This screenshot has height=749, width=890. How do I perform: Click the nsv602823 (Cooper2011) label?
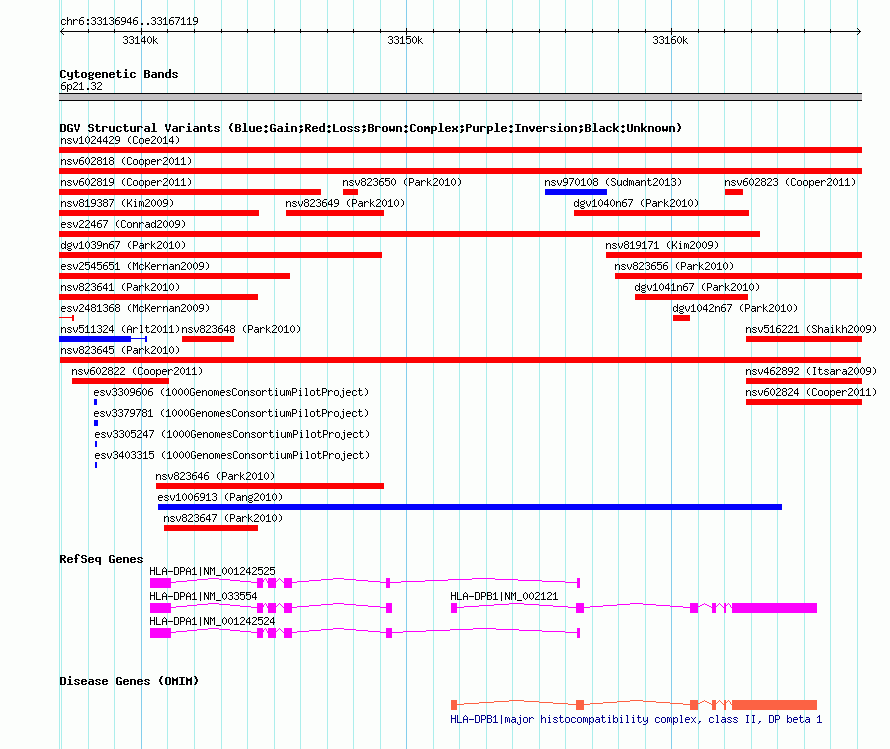[x=790, y=182]
